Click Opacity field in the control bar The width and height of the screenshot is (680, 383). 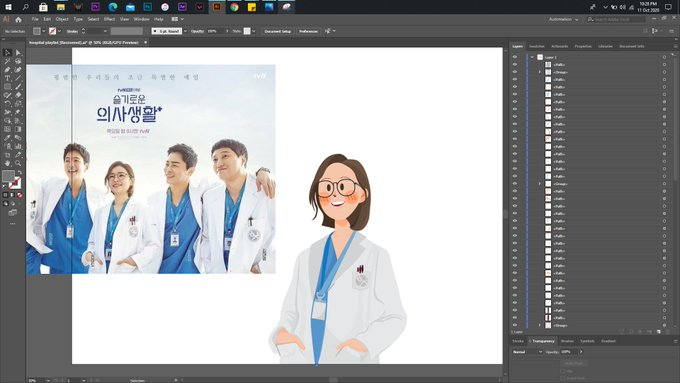[216, 31]
